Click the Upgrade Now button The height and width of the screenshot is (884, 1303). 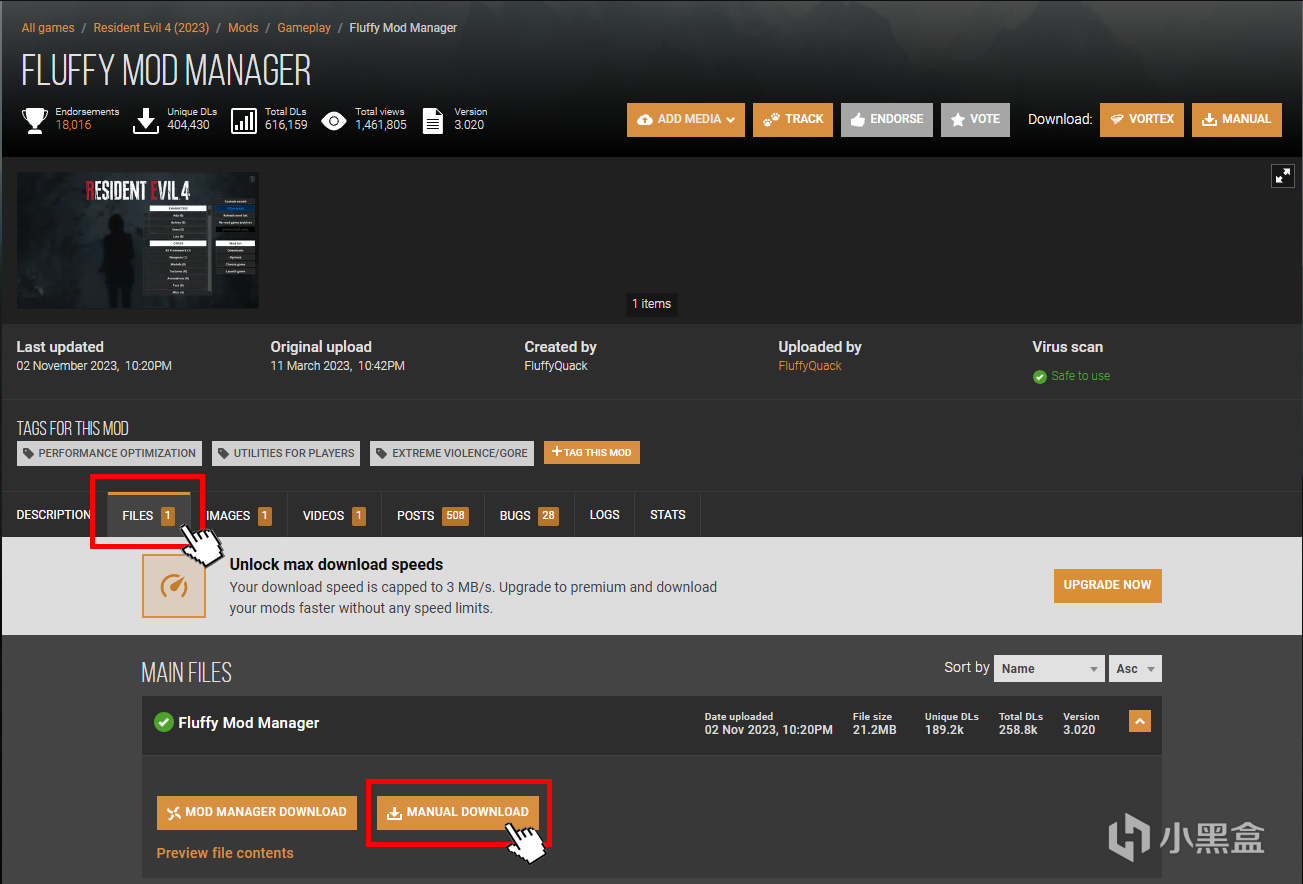[x=1108, y=585]
